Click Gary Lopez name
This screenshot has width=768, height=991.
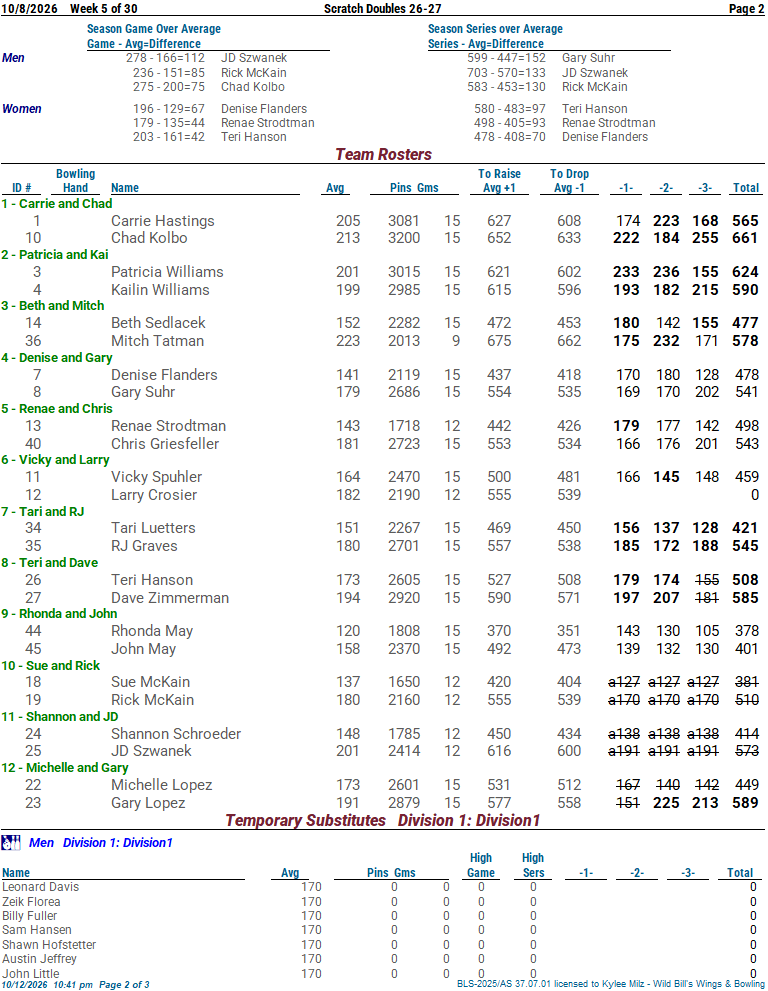click(x=148, y=803)
